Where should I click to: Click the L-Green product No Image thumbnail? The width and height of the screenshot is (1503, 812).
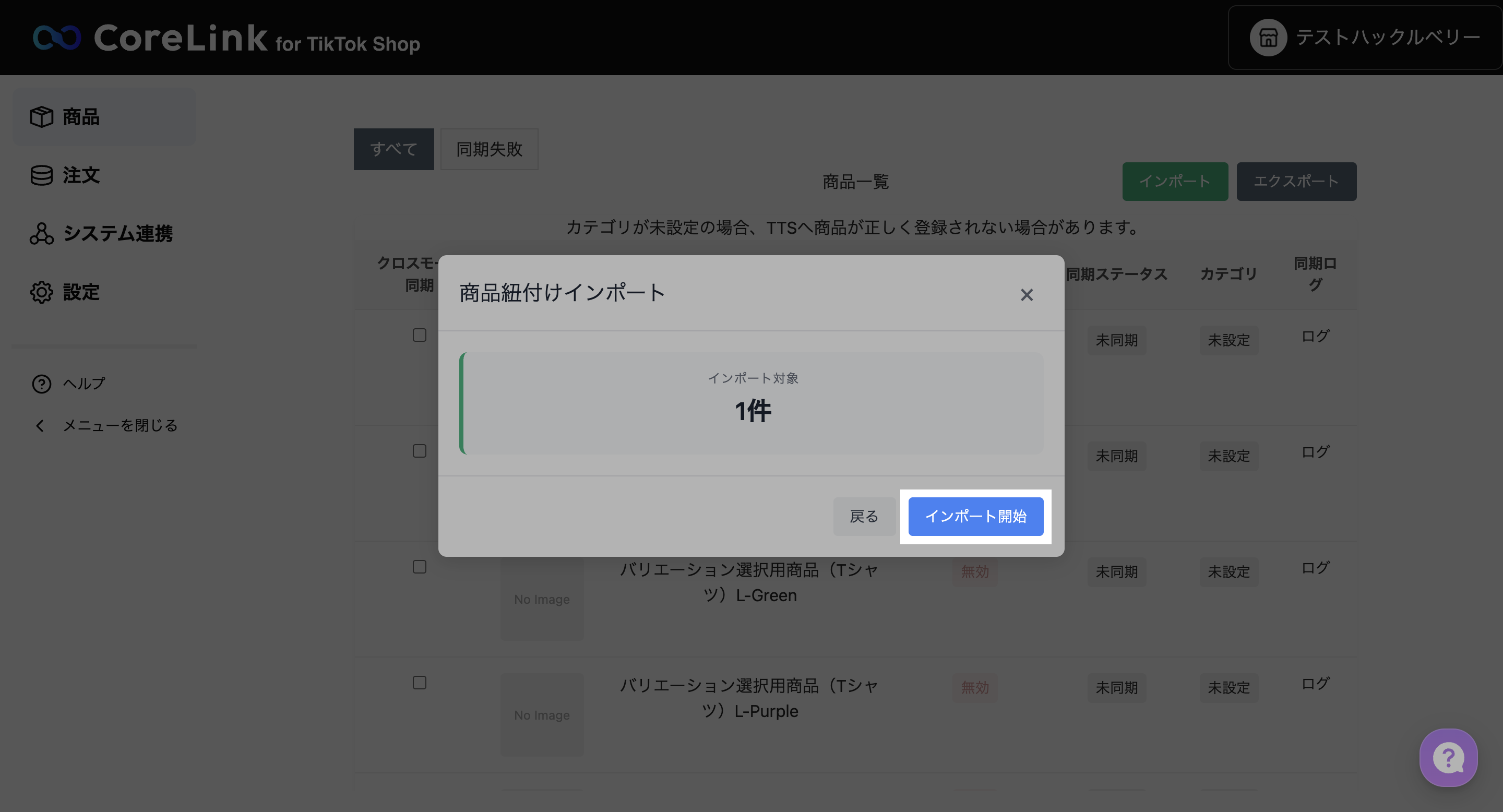[542, 599]
